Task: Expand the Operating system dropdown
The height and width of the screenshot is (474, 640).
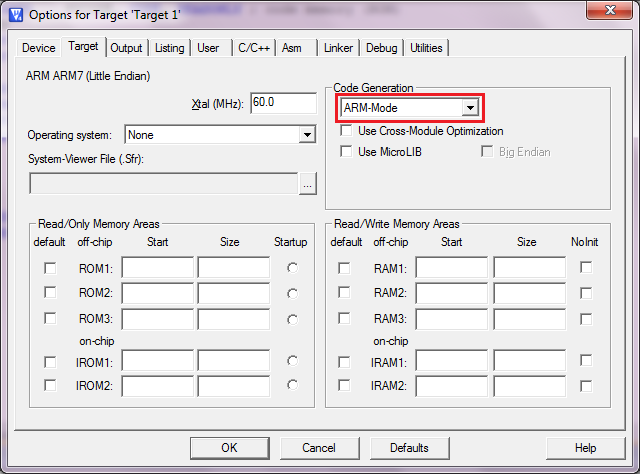Action: pos(307,135)
